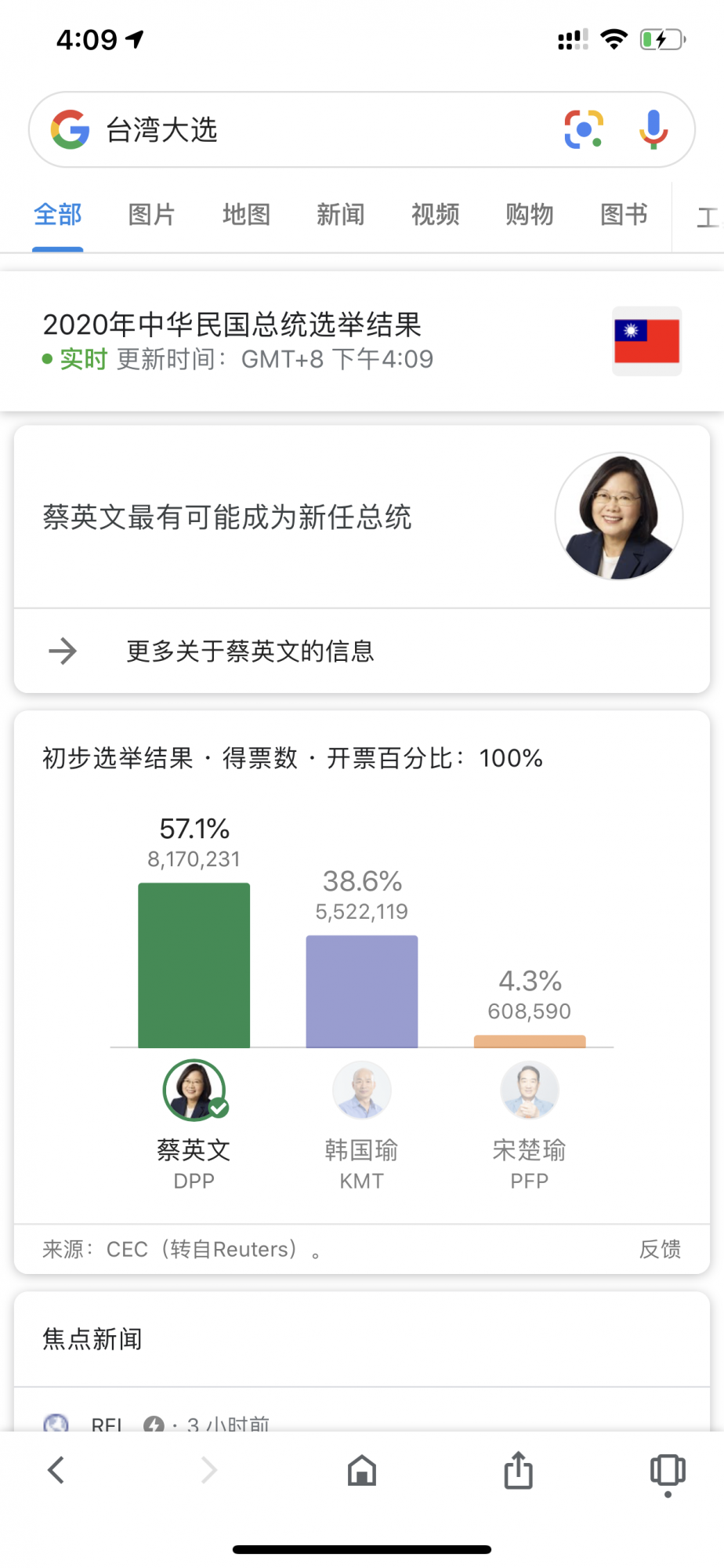Switch to the 图片 tab

pos(152,215)
